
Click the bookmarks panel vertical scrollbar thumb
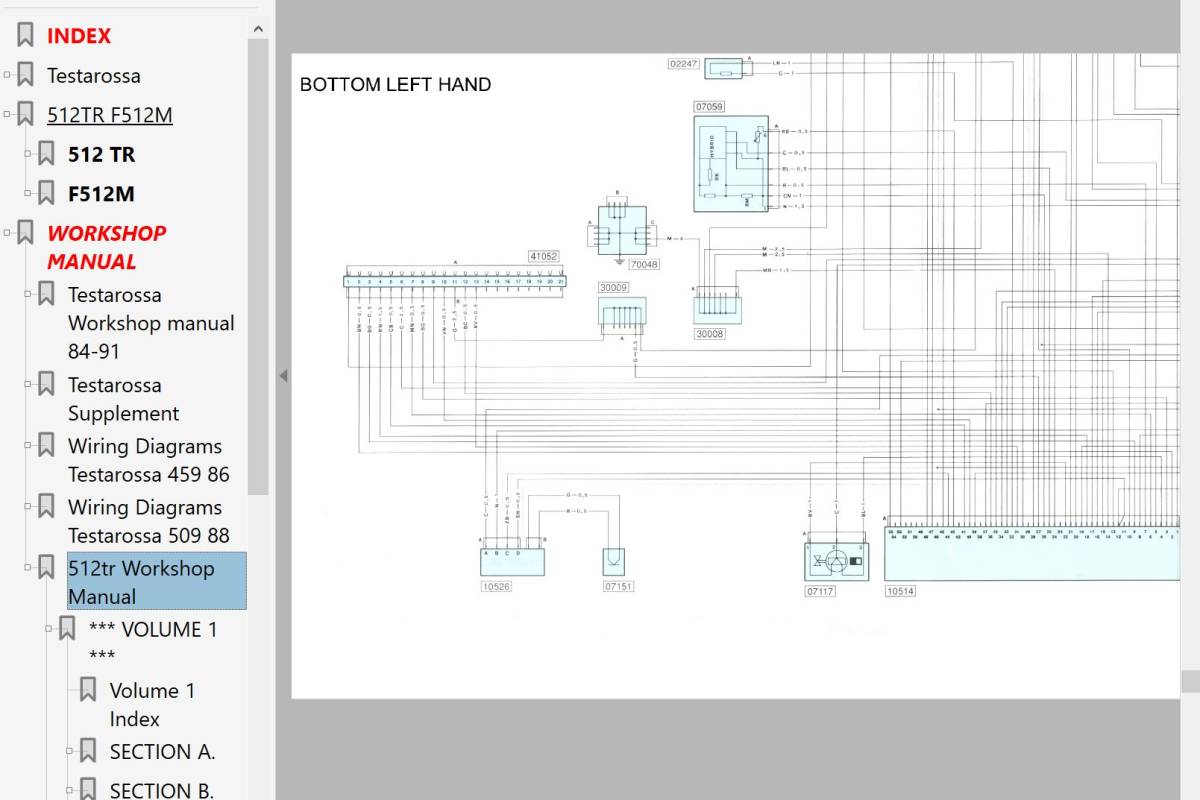coord(258,267)
